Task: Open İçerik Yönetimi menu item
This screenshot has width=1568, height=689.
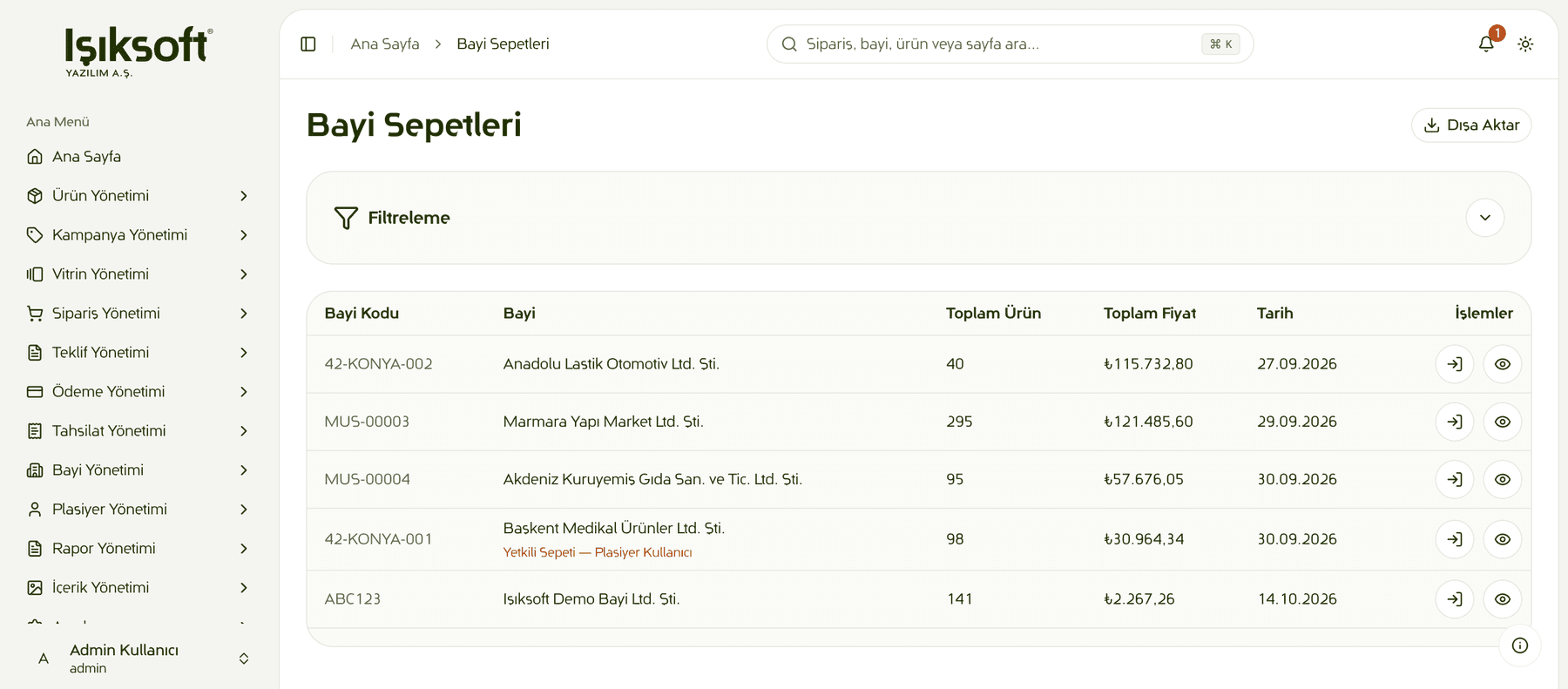Action: point(139,588)
